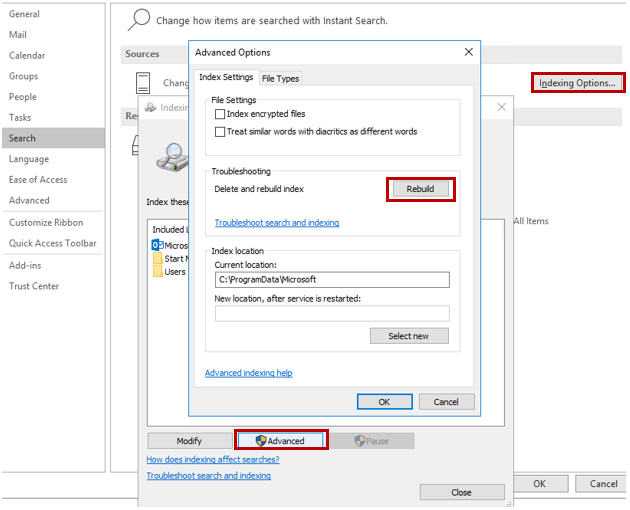This screenshot has width=630, height=510.
Task: Click the Select new button
Action: tap(409, 336)
